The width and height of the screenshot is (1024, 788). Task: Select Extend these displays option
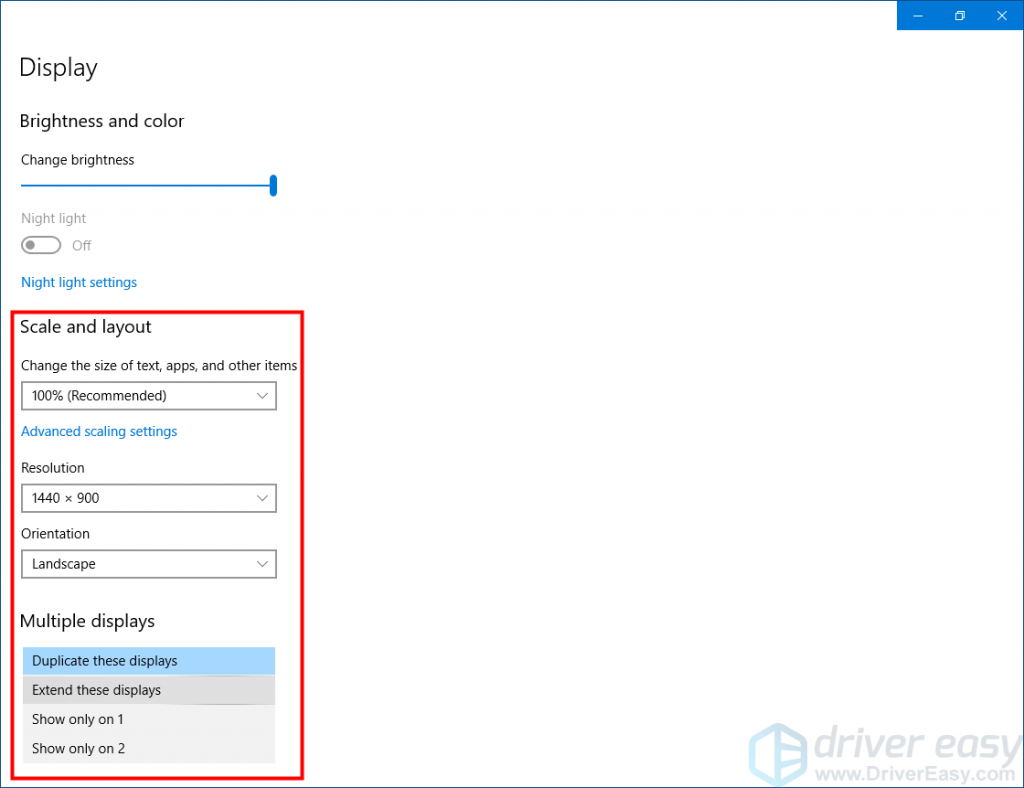click(148, 690)
